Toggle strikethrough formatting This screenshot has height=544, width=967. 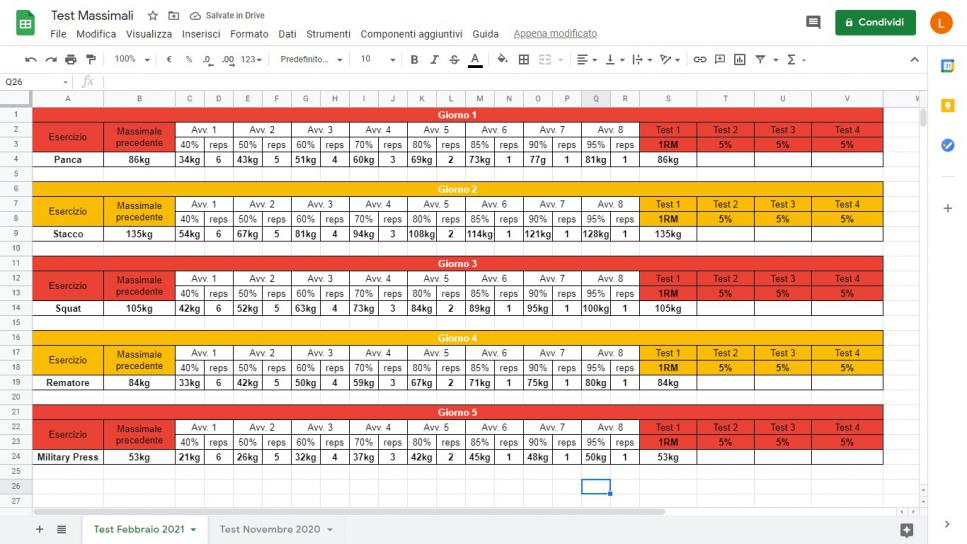pos(454,60)
